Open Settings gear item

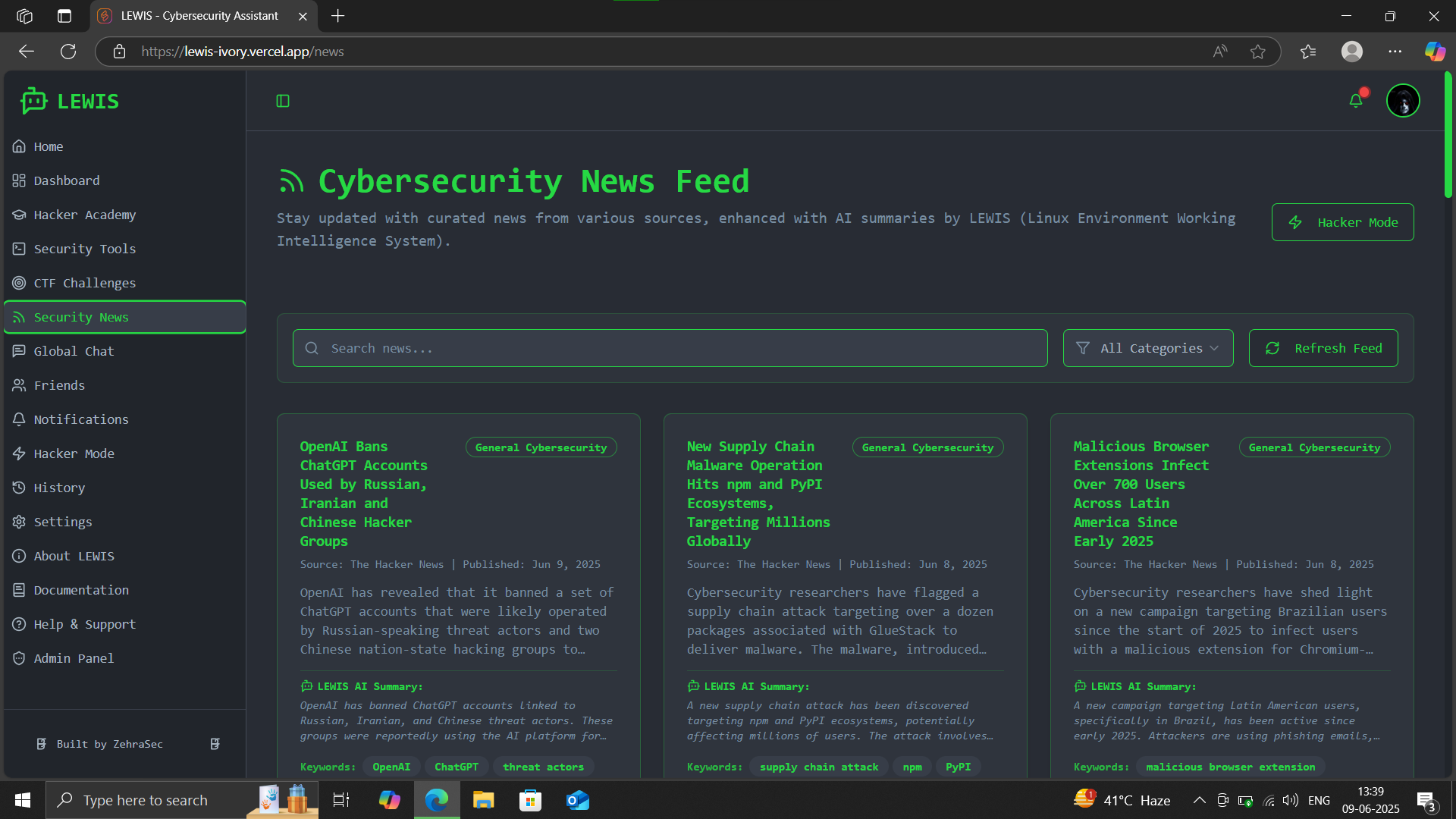[x=62, y=522]
